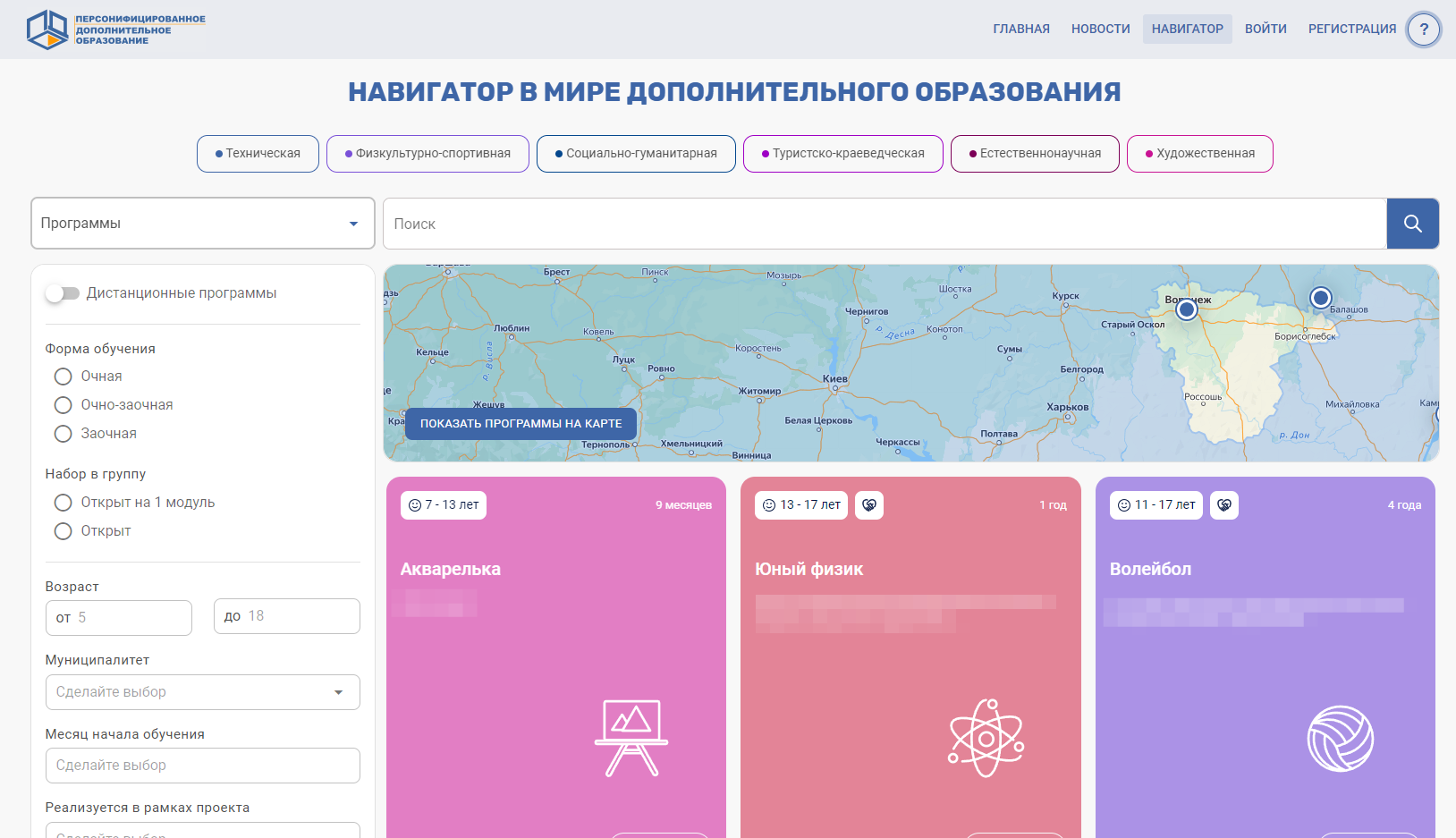Click the Воронеж map marker

1187,309
